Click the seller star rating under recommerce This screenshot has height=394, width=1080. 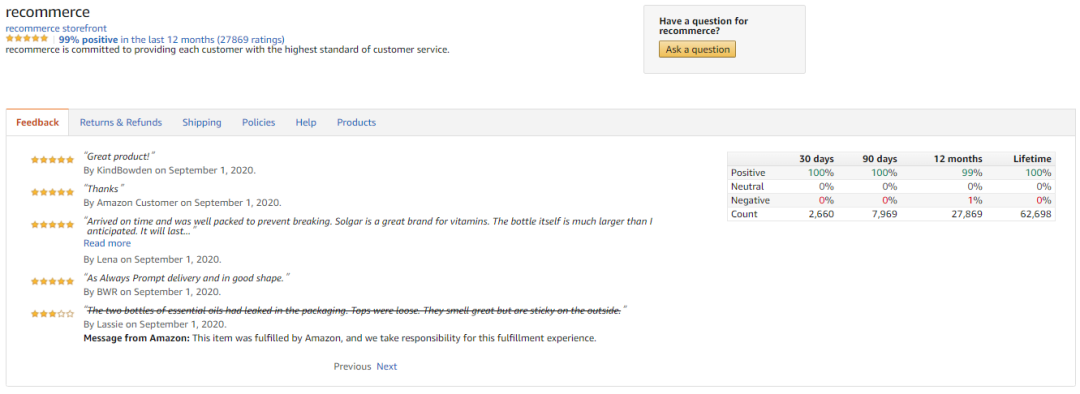27,39
